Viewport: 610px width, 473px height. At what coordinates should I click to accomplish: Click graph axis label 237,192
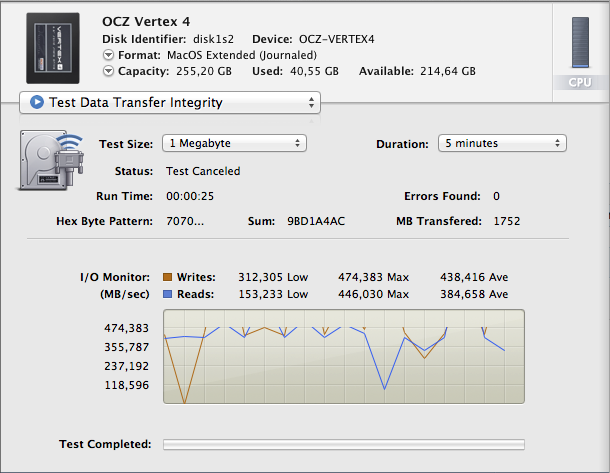click(x=126, y=366)
